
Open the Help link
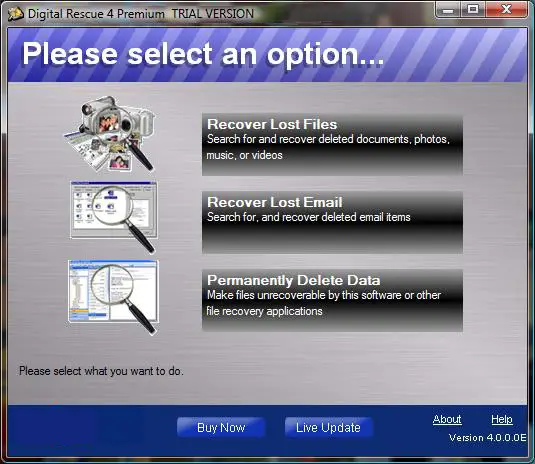coord(502,419)
